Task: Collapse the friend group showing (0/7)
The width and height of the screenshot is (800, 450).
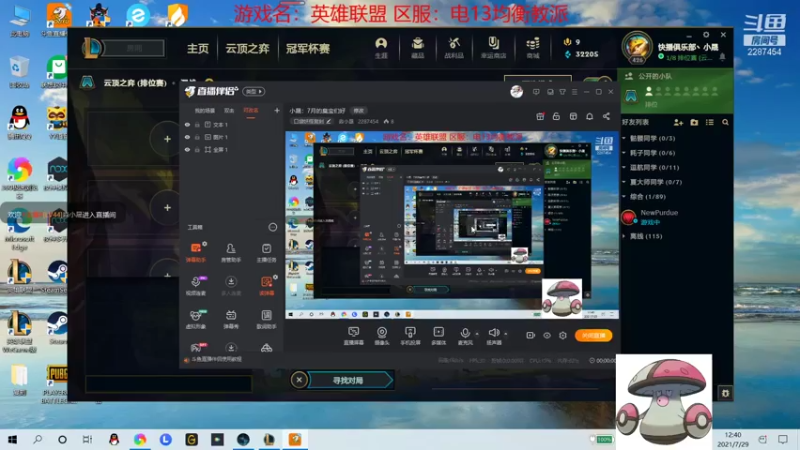Action: click(624, 182)
